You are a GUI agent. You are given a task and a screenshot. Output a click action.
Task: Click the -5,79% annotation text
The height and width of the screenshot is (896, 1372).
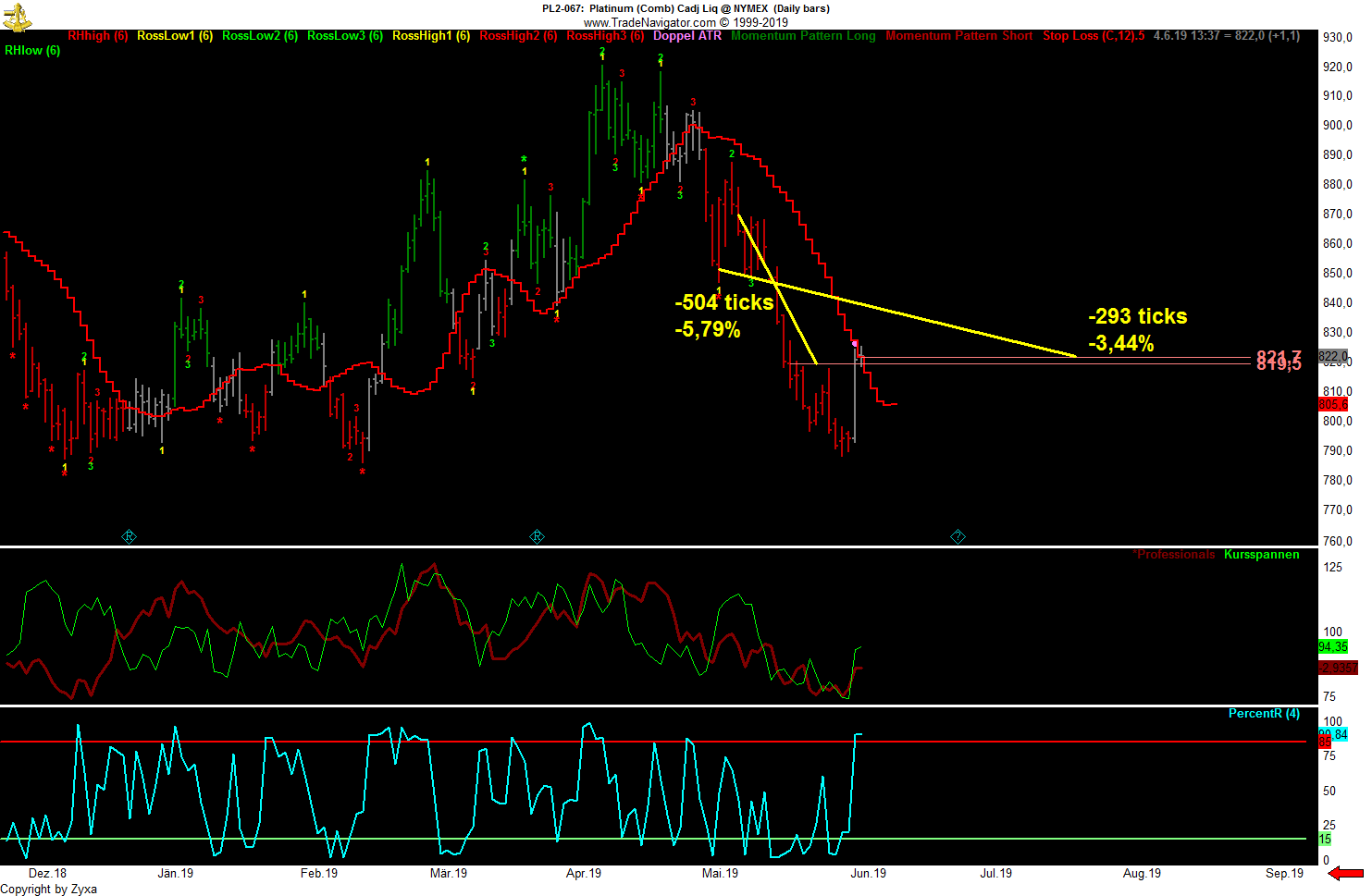pos(708,329)
